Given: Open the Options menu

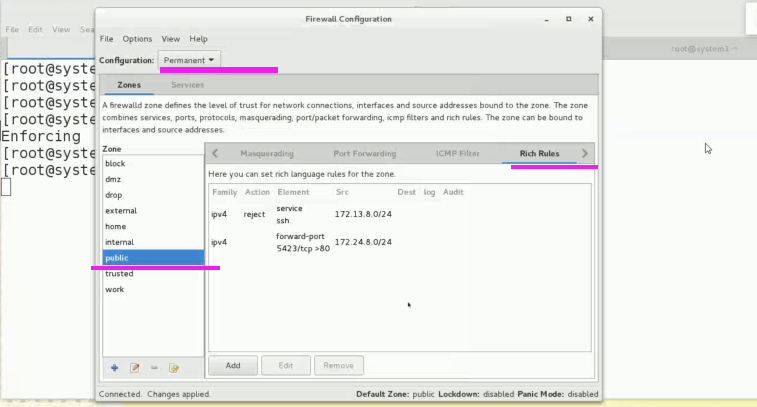Looking at the screenshot, I should [137, 39].
